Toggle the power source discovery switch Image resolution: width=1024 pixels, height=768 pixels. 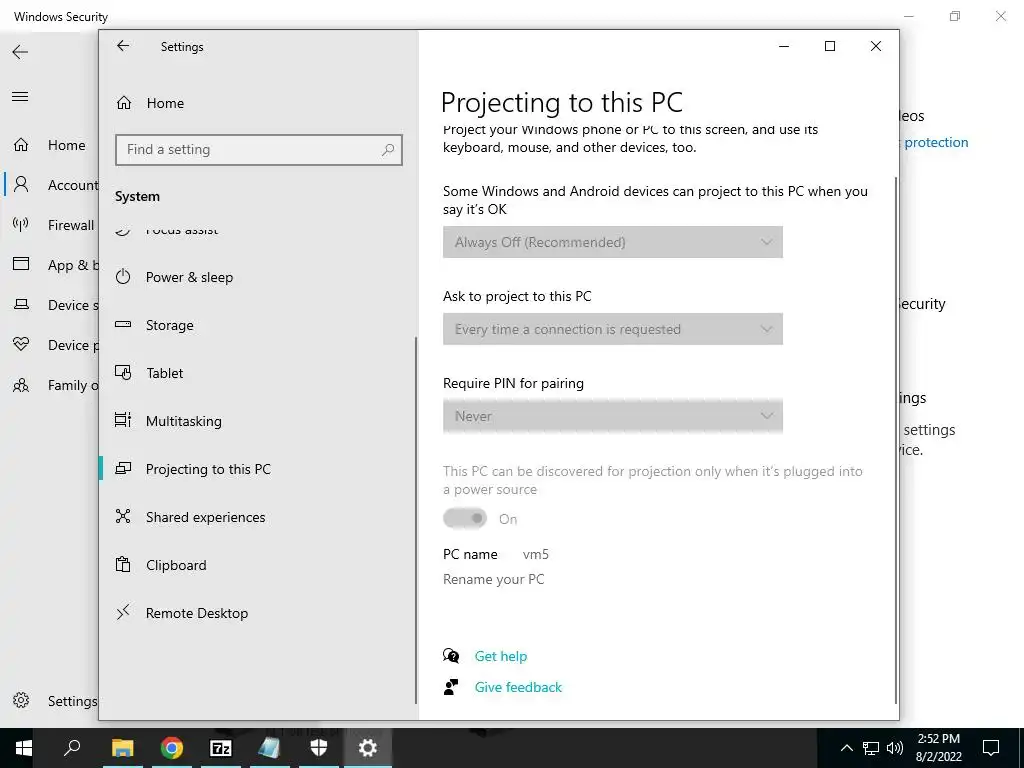coord(465,519)
